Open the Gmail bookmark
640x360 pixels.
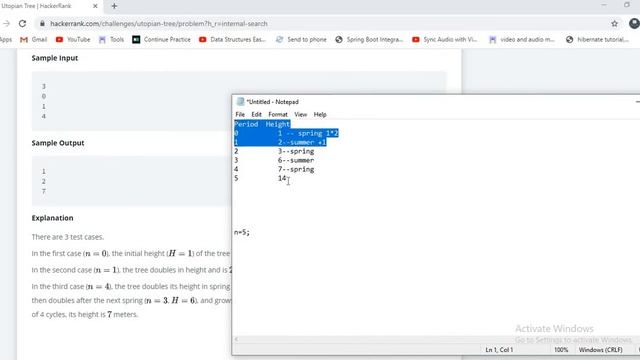34,40
